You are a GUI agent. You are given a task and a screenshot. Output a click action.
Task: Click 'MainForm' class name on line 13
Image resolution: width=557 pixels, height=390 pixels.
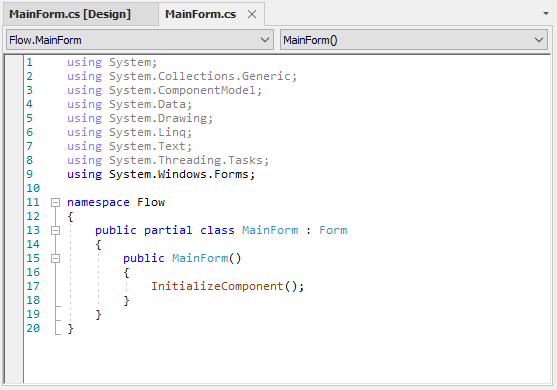click(x=270, y=231)
